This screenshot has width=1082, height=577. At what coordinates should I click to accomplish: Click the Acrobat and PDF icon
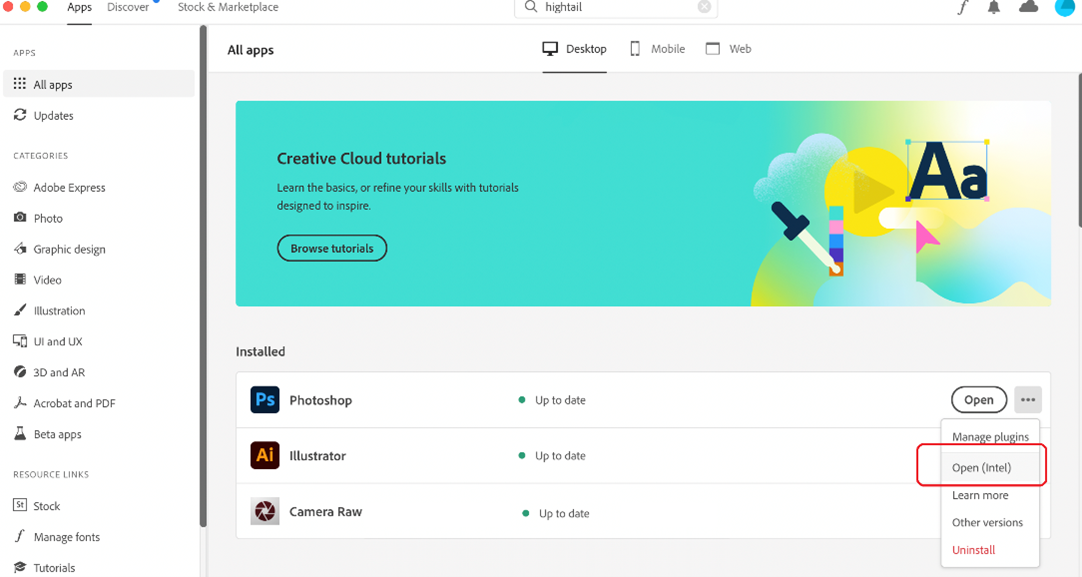pos(20,402)
